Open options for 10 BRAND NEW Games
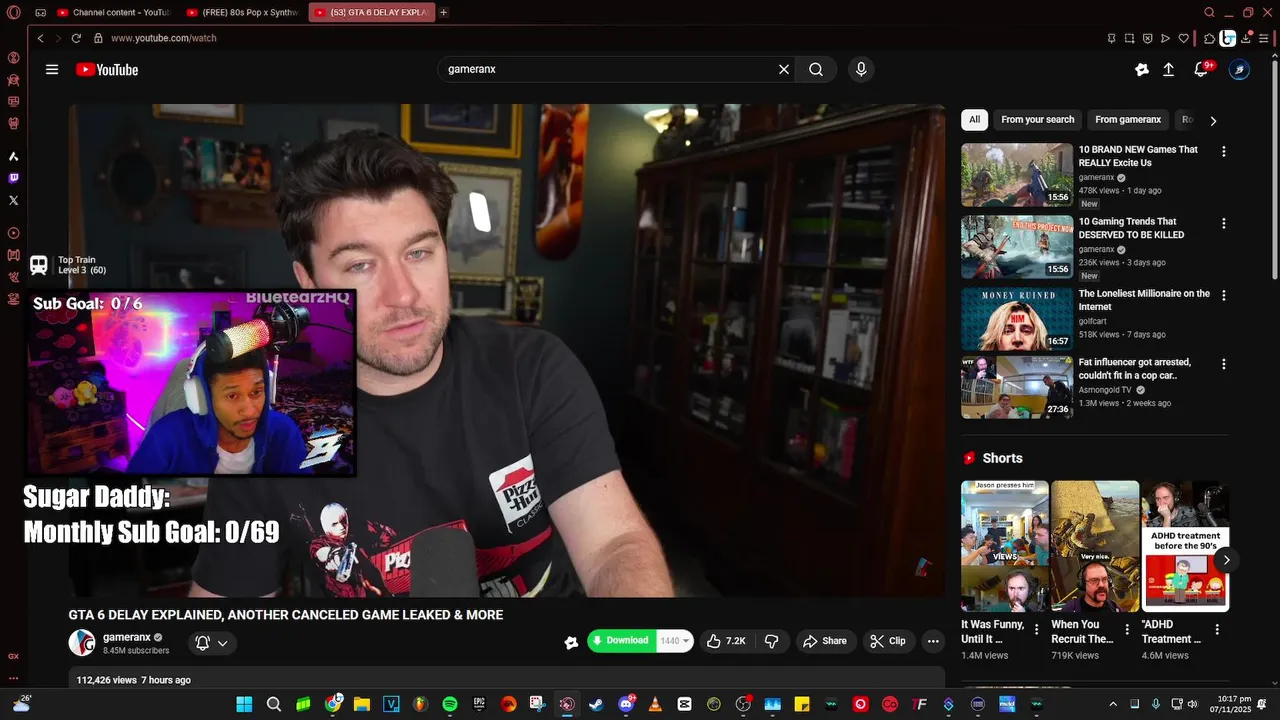1280x720 pixels. click(1223, 152)
